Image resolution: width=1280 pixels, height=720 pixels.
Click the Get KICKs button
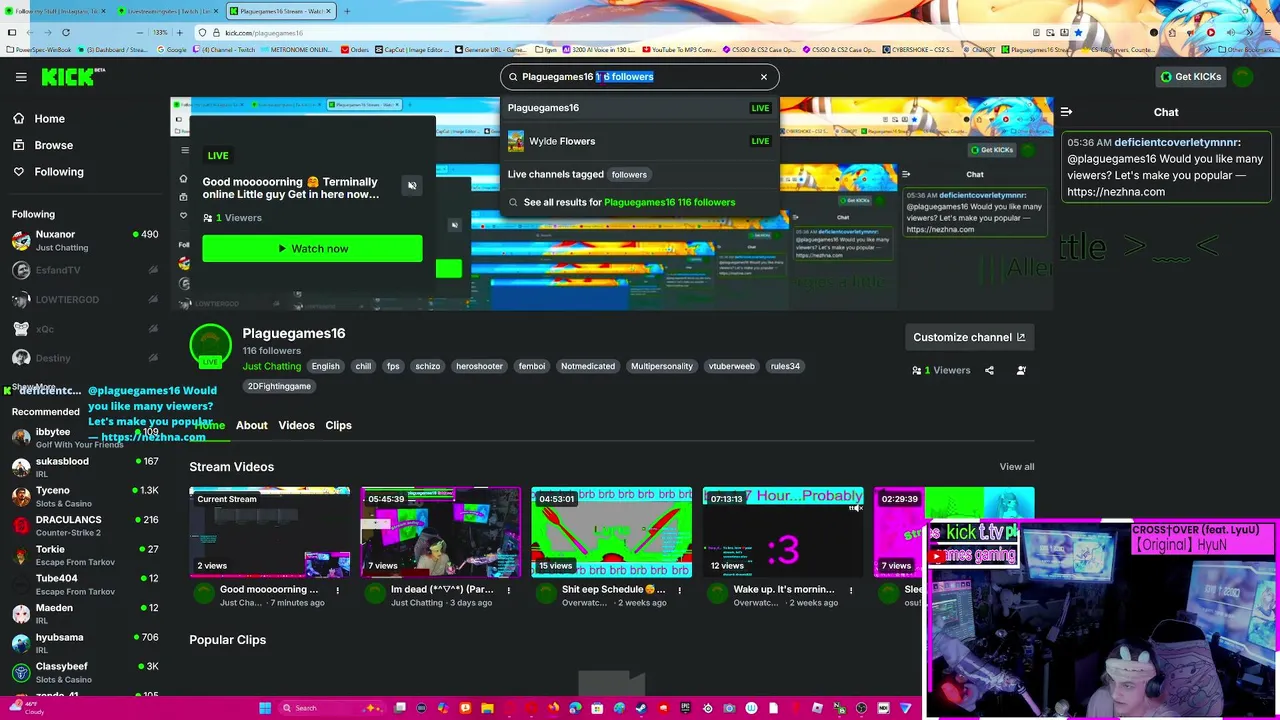pyautogui.click(x=1190, y=77)
